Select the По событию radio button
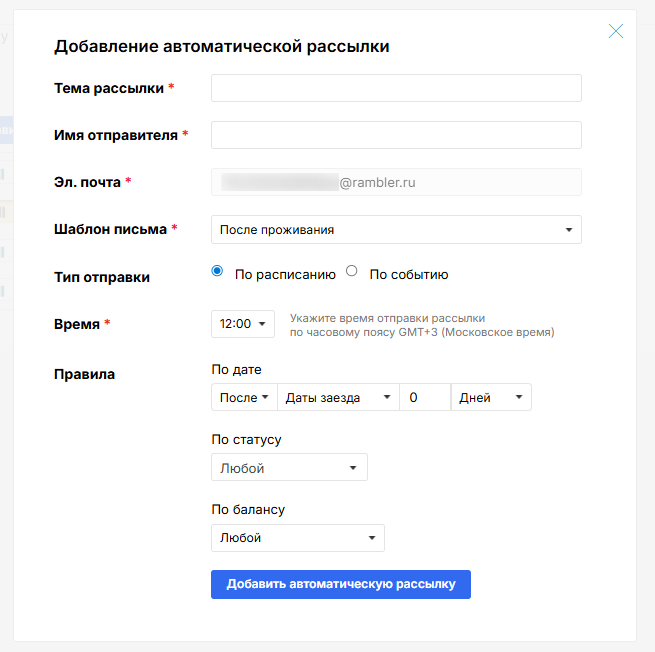The height and width of the screenshot is (652, 655). pyautogui.click(x=352, y=271)
